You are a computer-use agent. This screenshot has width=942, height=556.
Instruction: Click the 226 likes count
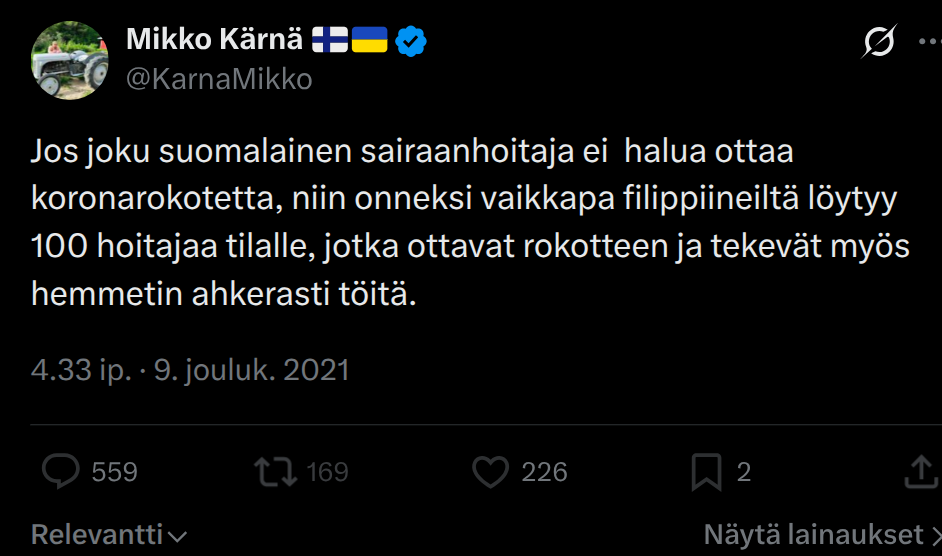544,472
